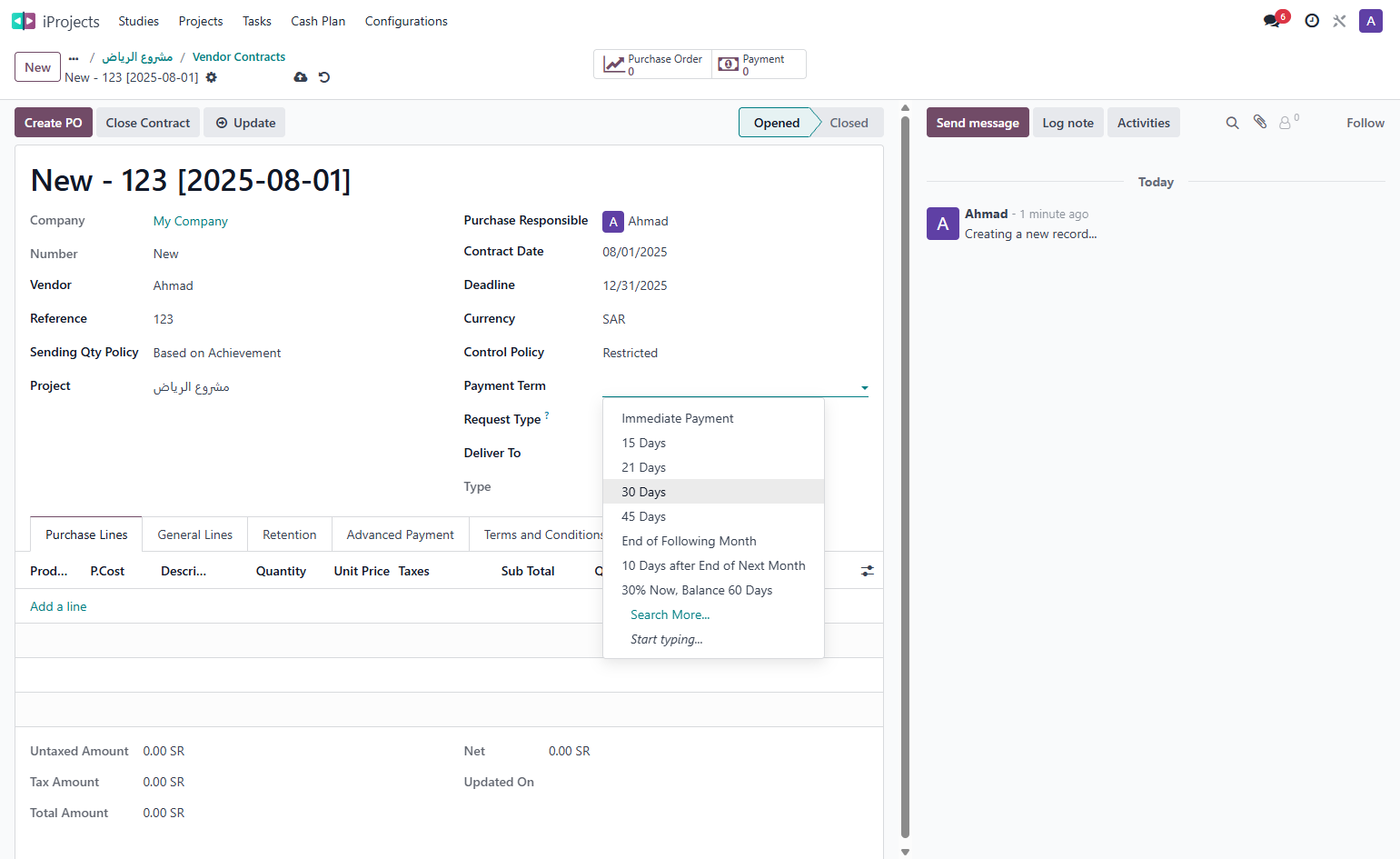The image size is (1400, 859).
Task: Click the Create PO button
Action: pos(54,123)
